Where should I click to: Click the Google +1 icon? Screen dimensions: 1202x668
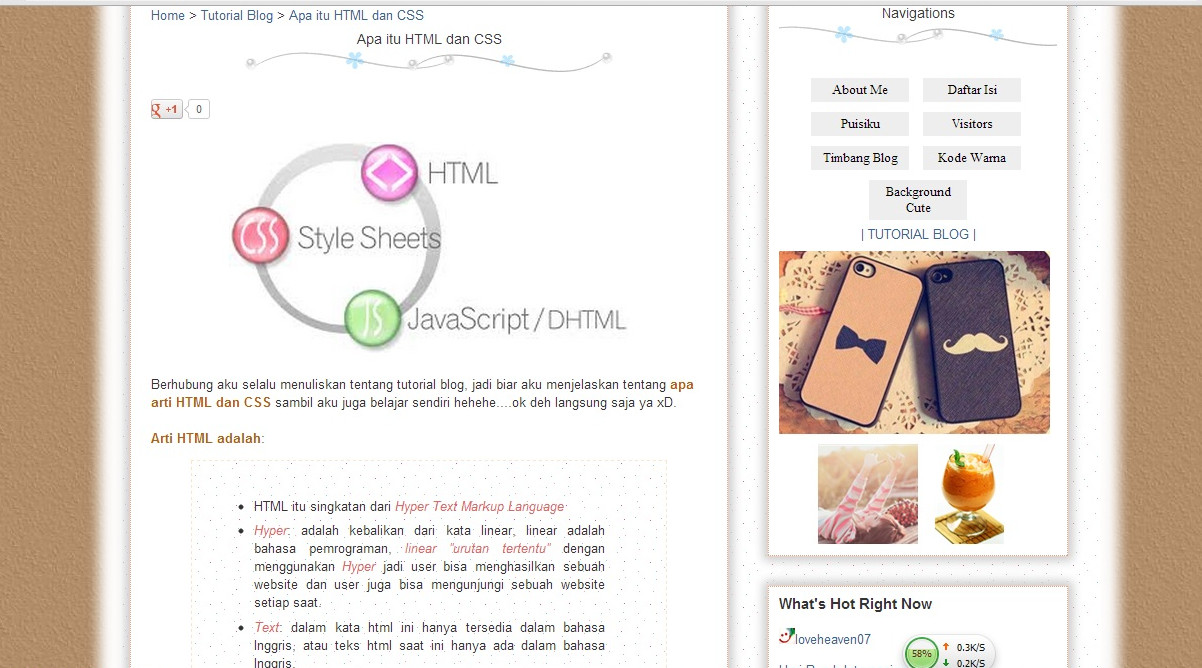(x=165, y=109)
